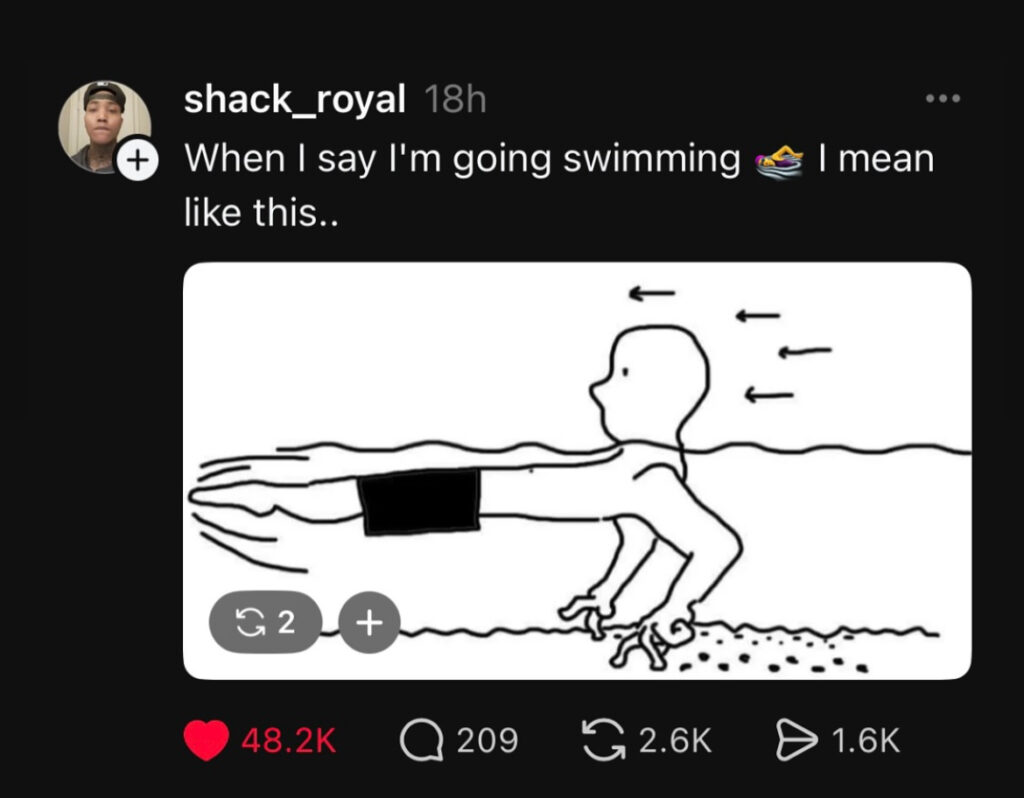This screenshot has height=798, width=1024.
Task: Visit the shack_royal username link
Action: coord(294,100)
